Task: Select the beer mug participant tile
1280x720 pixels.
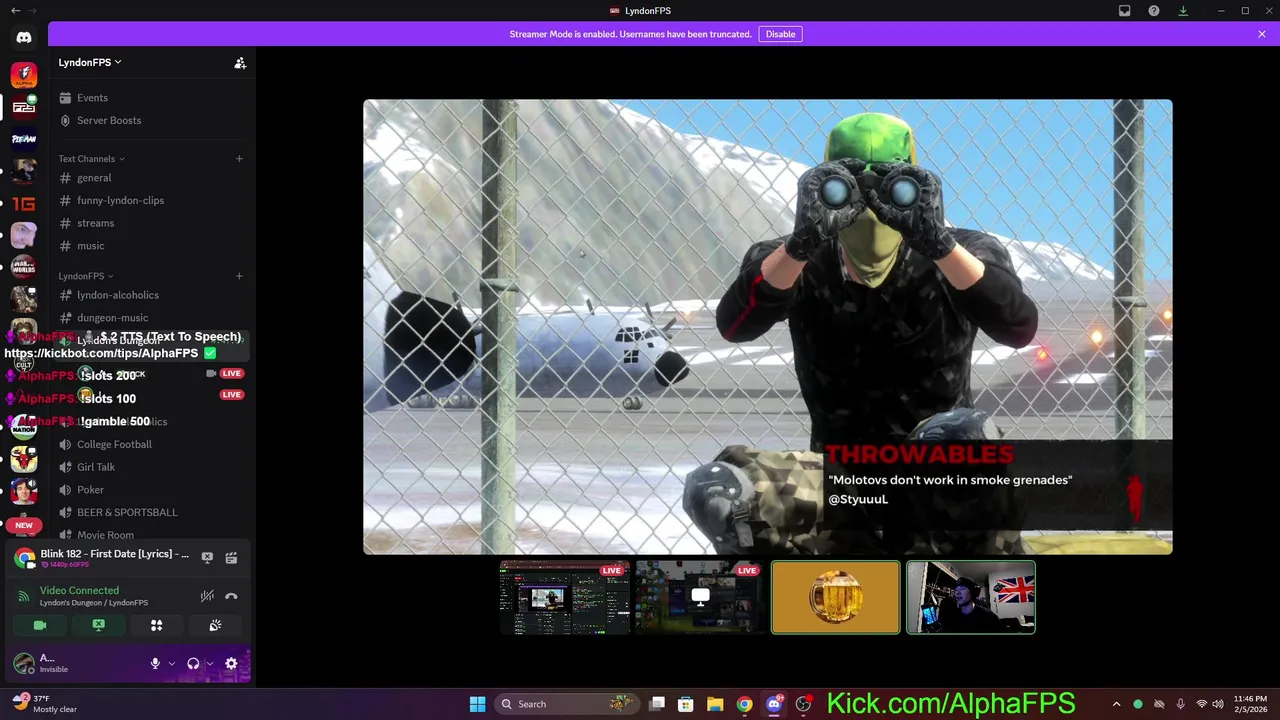Action: (835, 598)
